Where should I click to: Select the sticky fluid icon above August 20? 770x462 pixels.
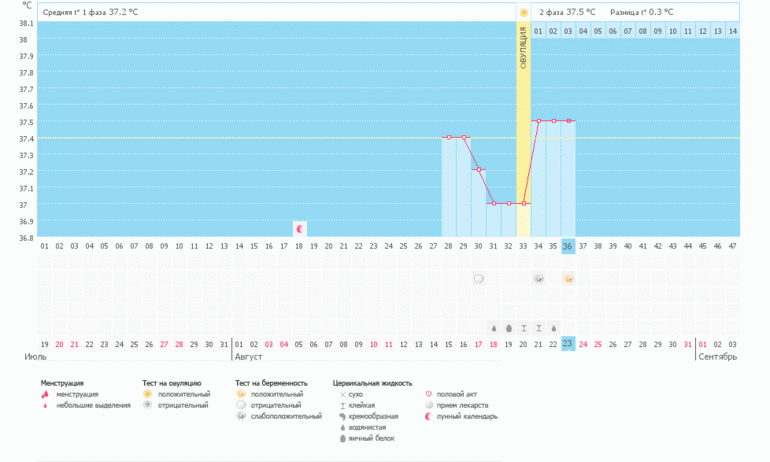[523, 327]
